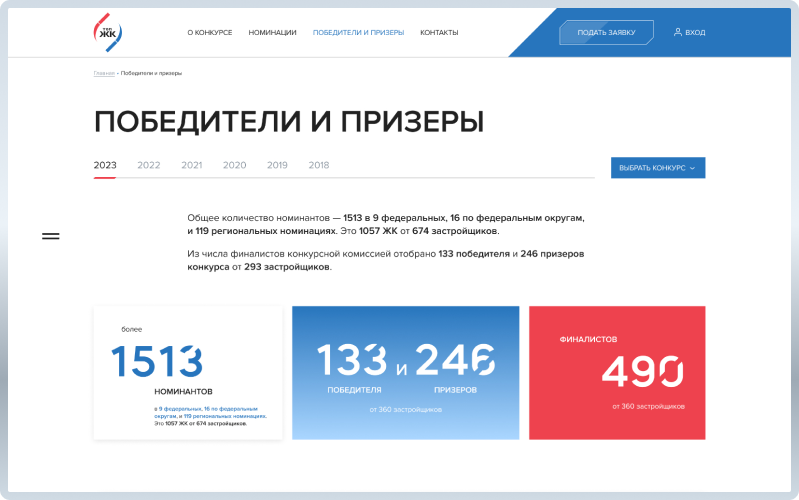The image size is (799, 500).
Task: Expand the Выбрать конкурс dropdown
Action: [x=657, y=167]
